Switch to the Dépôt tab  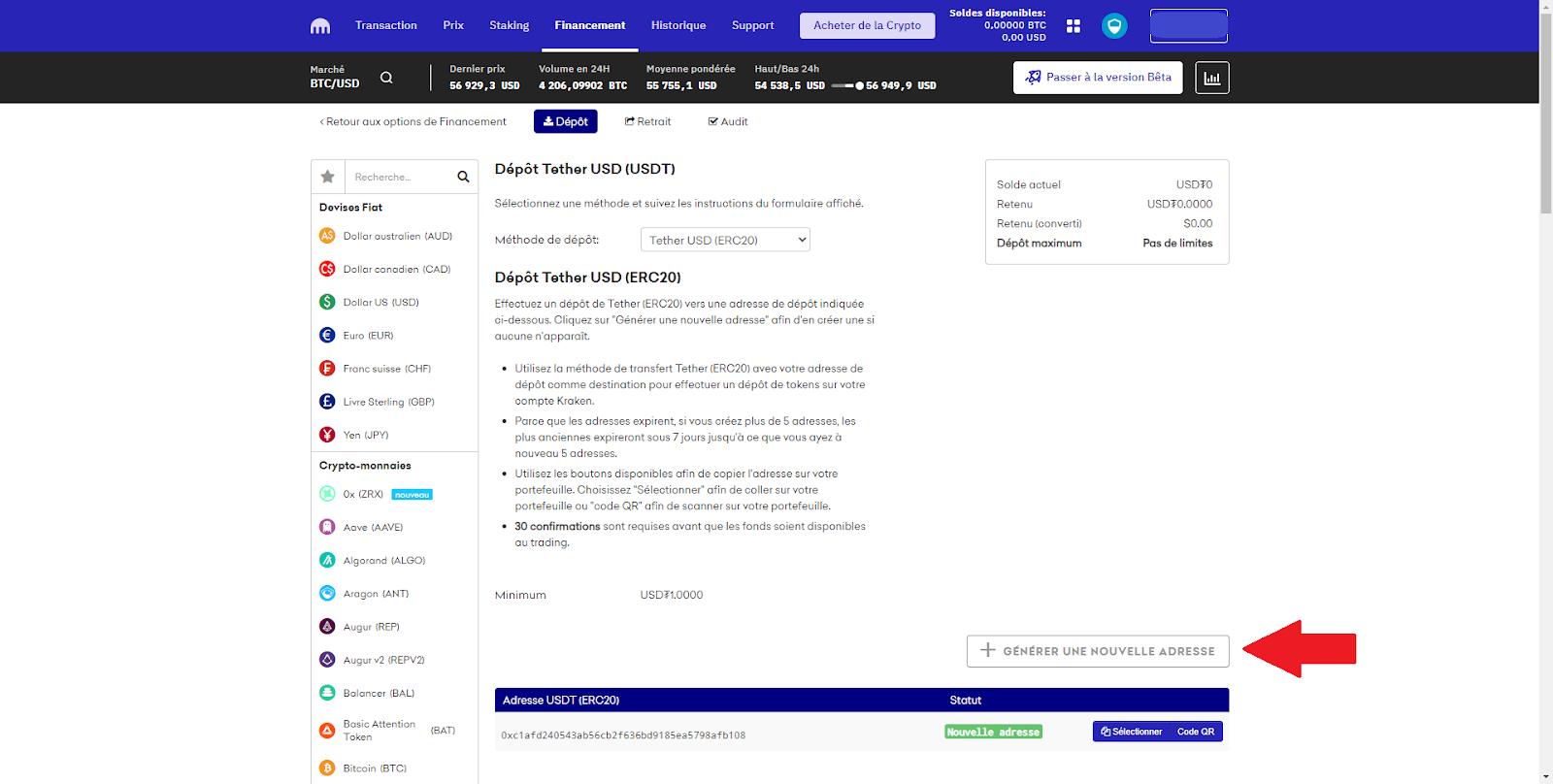tap(565, 121)
